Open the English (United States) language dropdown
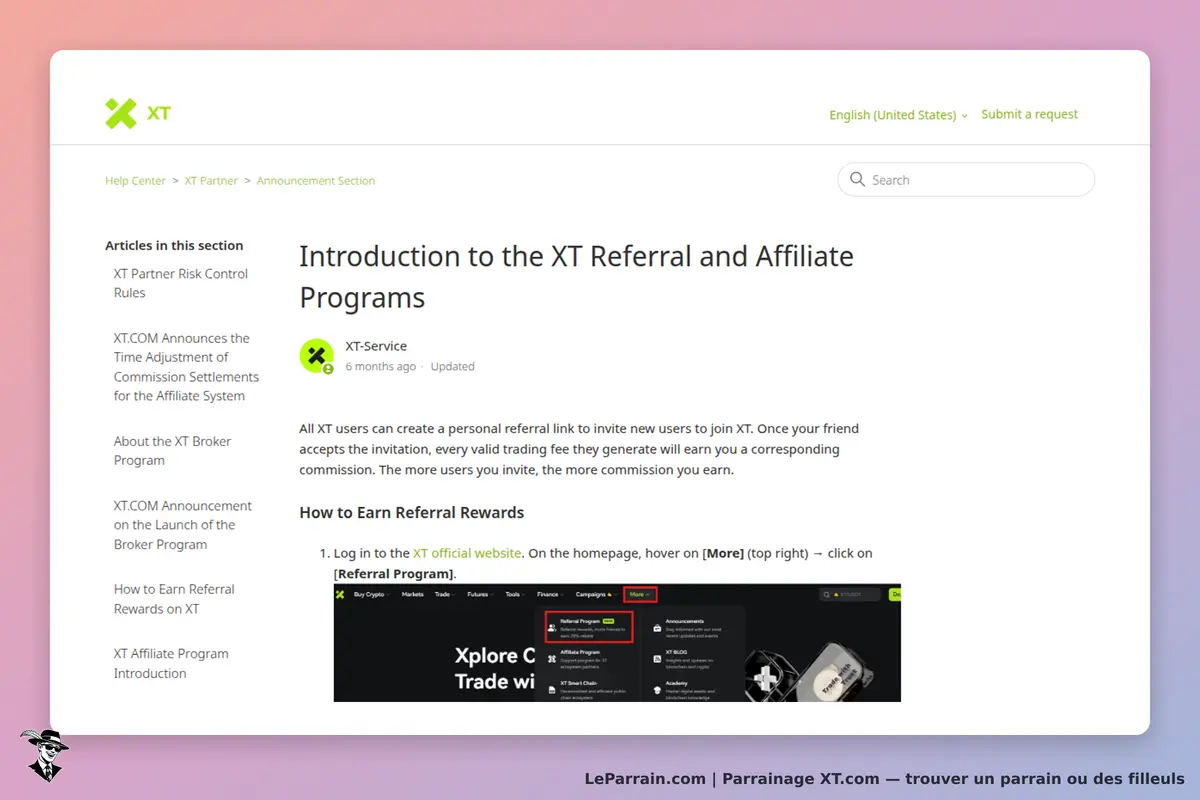 (898, 115)
